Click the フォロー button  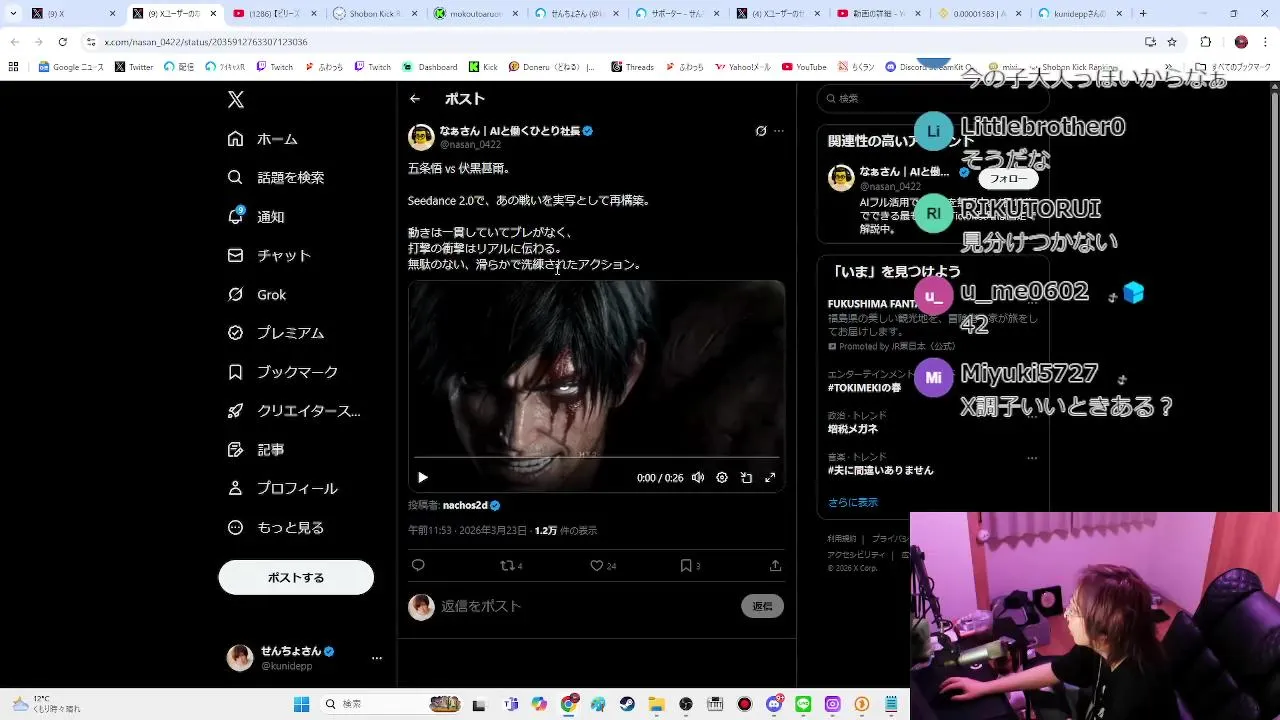point(1008,179)
